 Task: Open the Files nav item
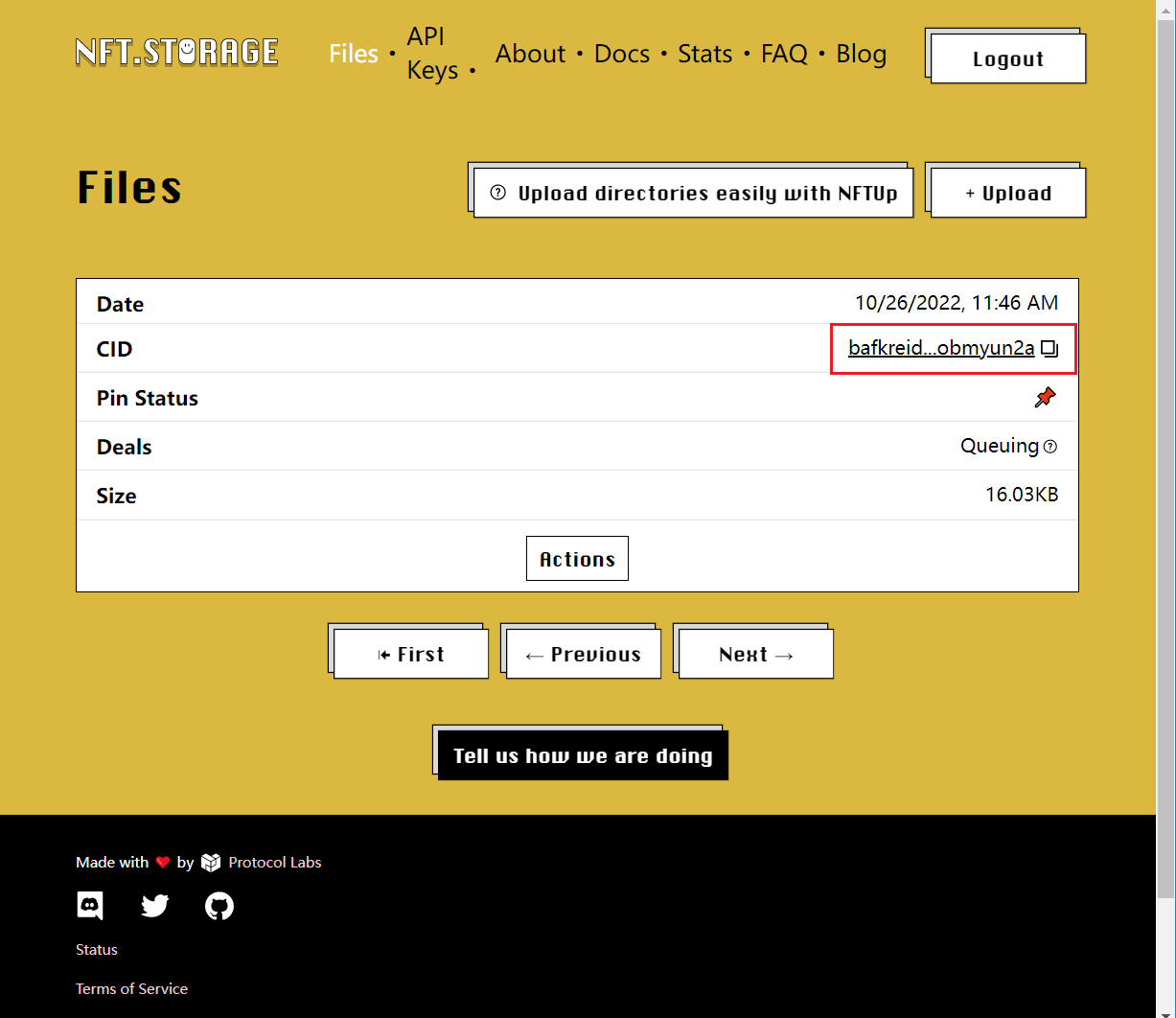coord(354,54)
